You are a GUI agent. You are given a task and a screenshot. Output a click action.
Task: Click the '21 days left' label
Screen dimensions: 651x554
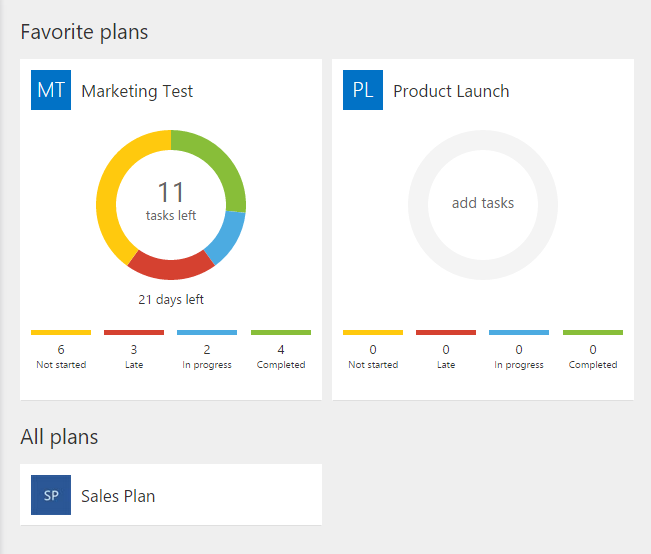[171, 299]
